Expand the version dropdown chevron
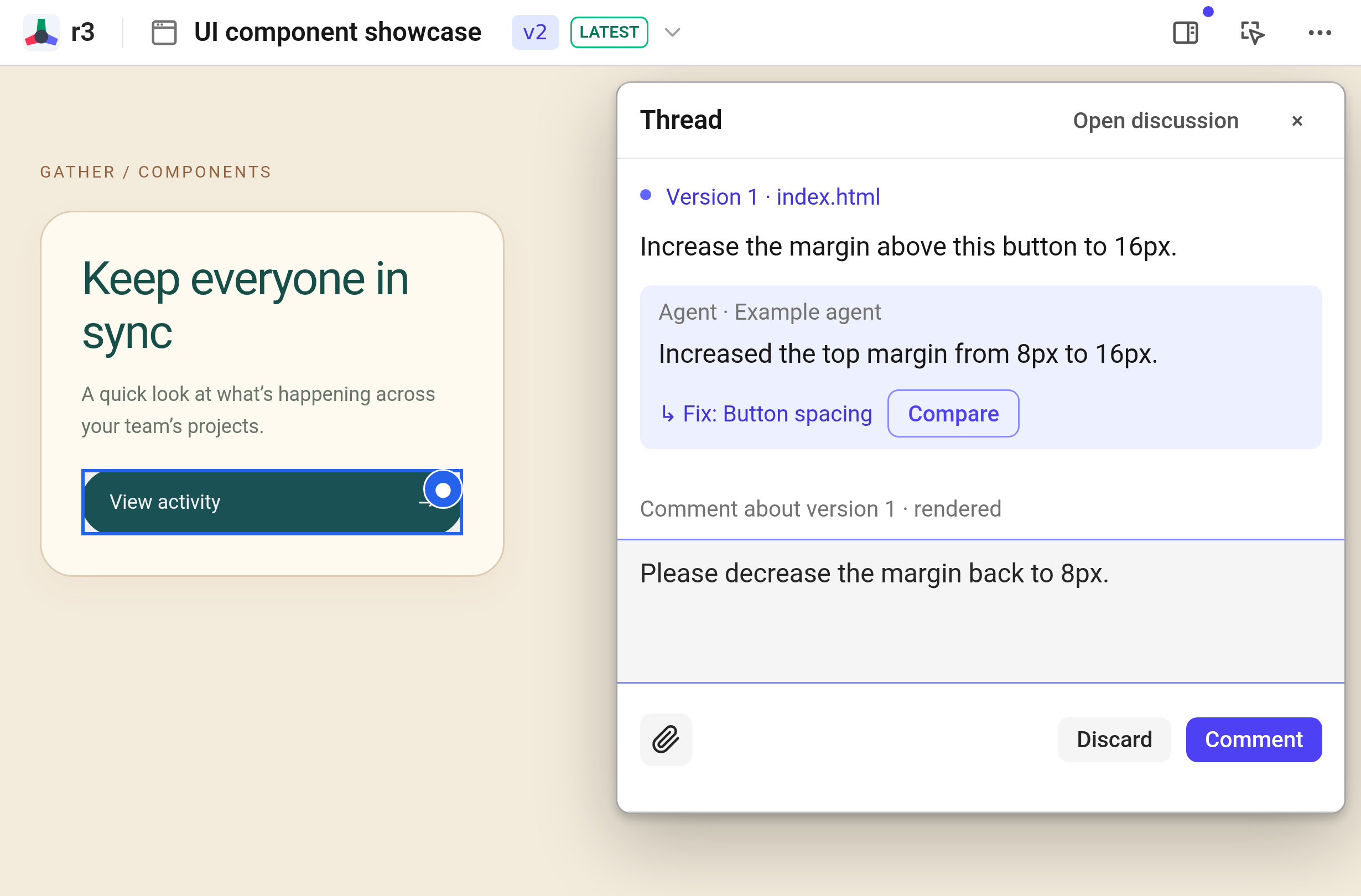The height and width of the screenshot is (896, 1361). [x=673, y=33]
